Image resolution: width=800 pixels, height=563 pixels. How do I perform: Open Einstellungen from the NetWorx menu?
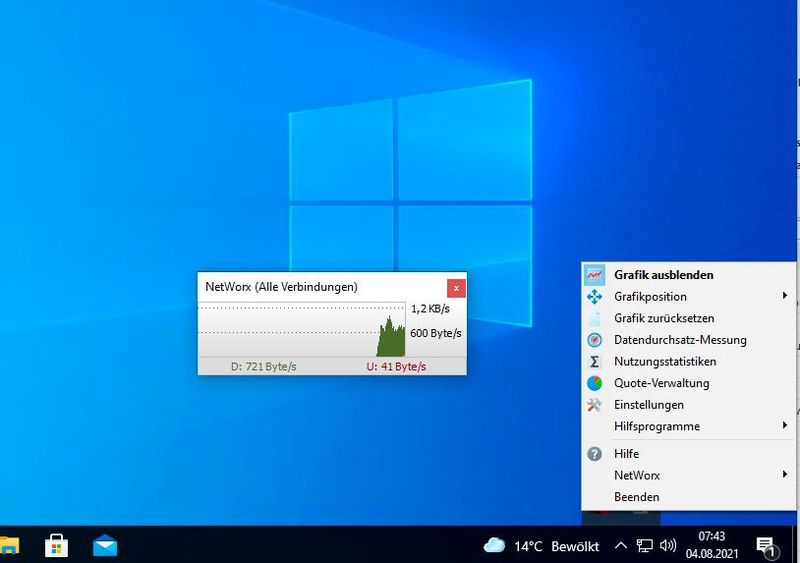pos(688,405)
